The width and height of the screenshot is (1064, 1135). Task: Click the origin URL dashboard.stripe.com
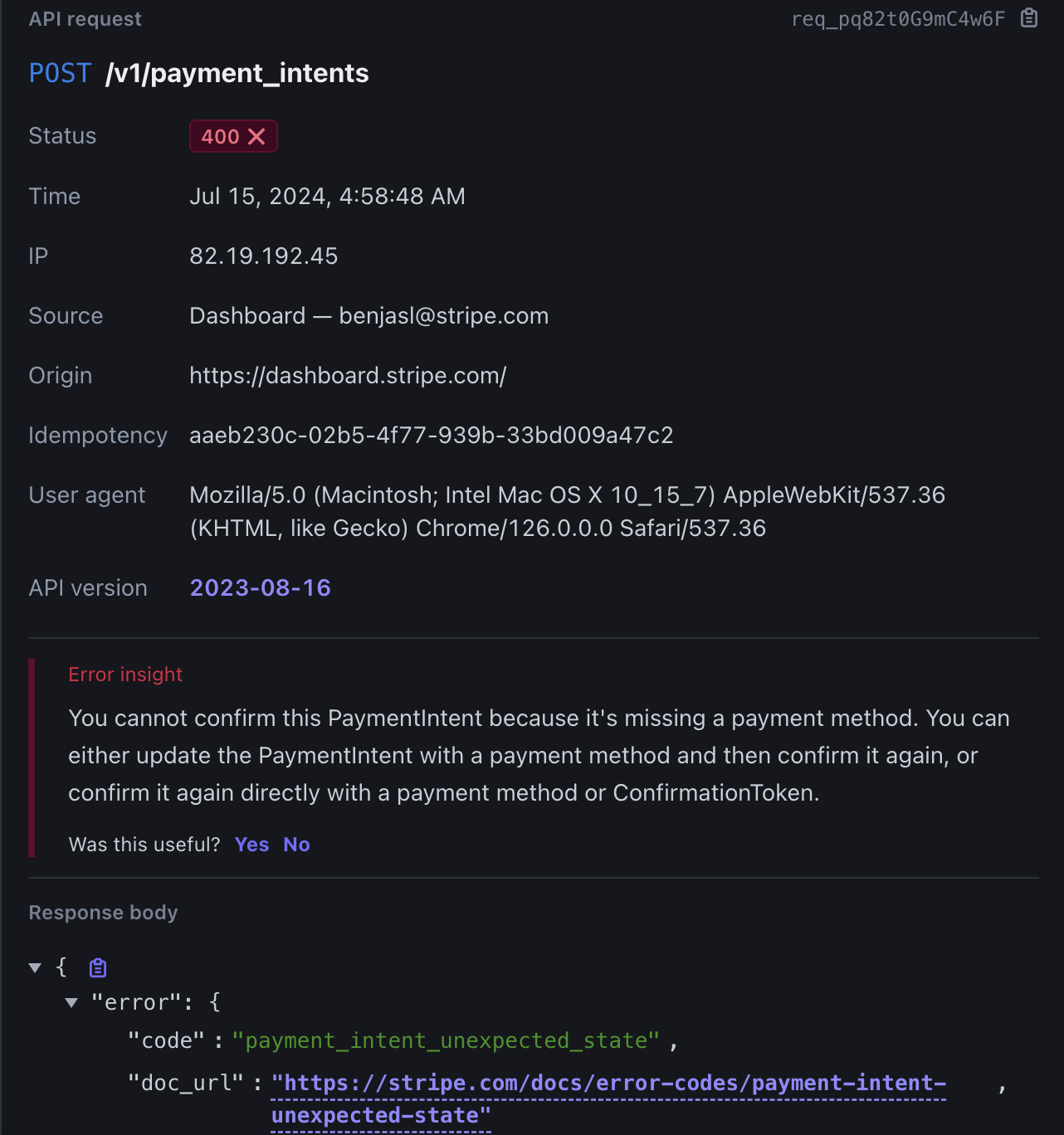[348, 375]
